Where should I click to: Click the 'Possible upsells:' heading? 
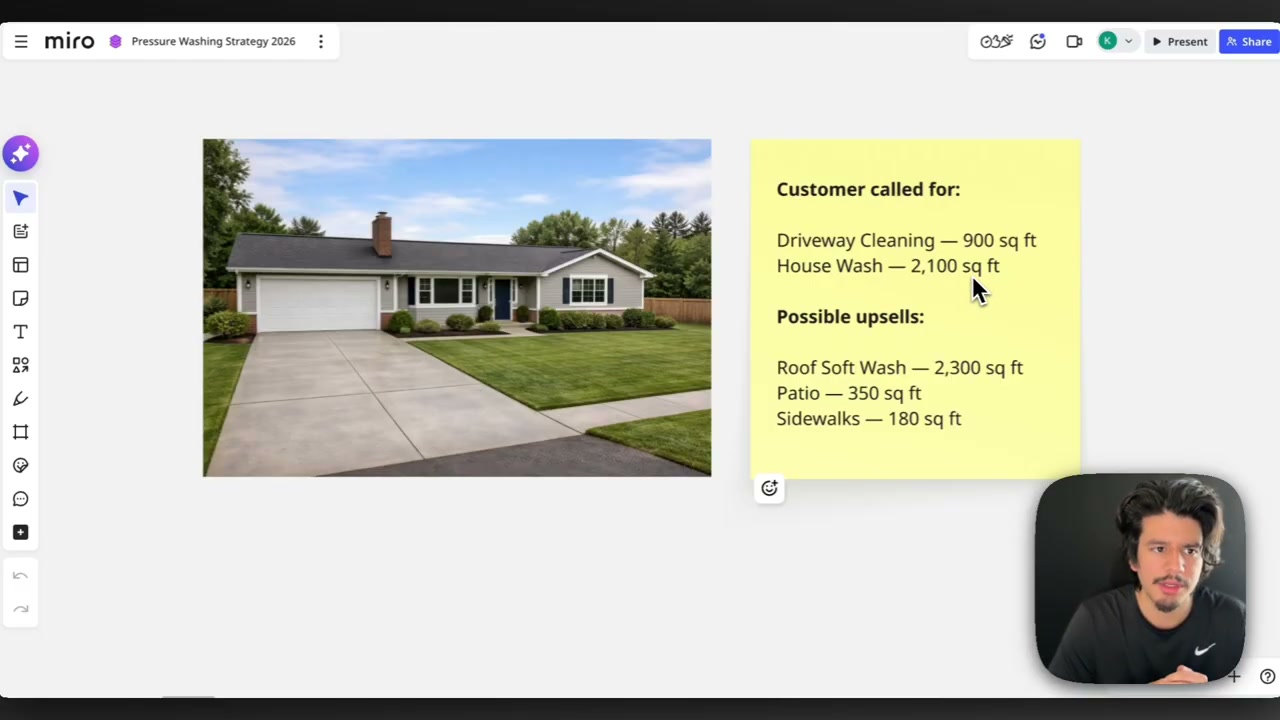[850, 317]
